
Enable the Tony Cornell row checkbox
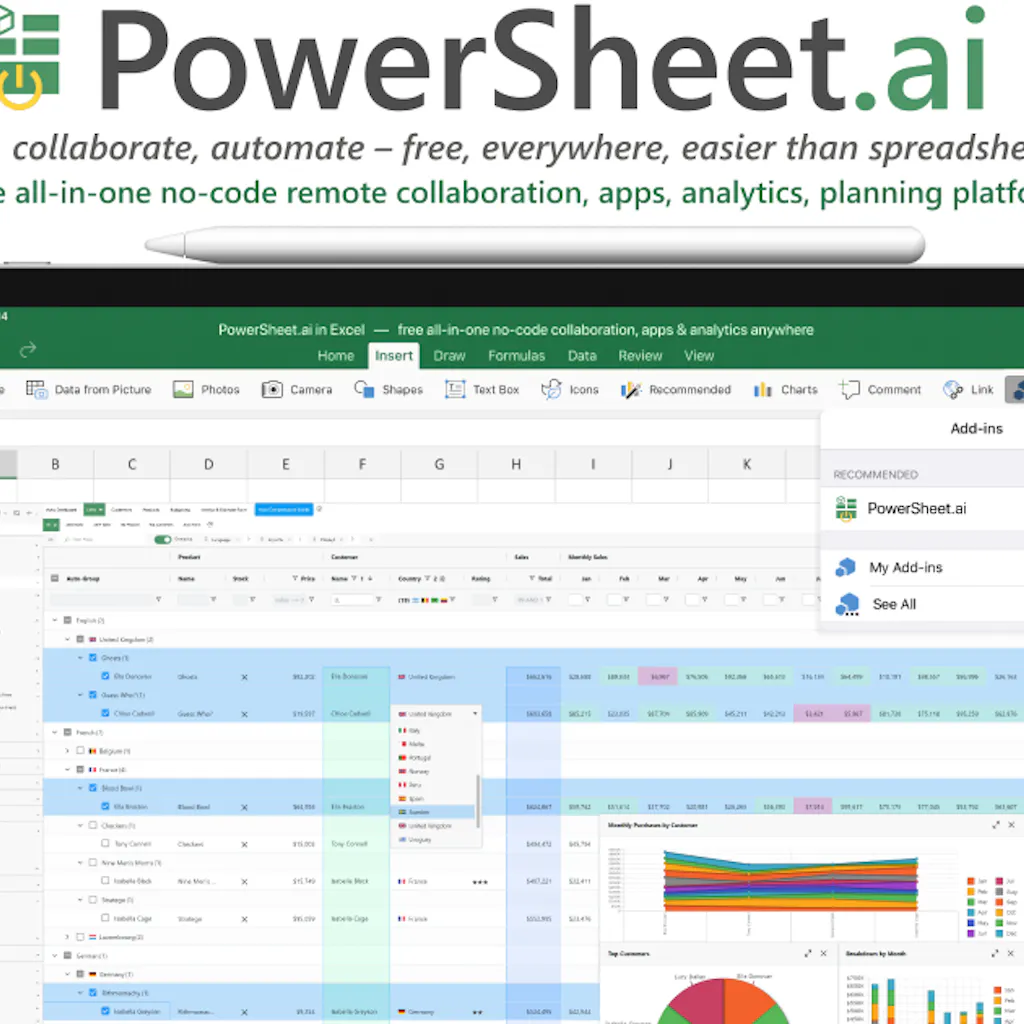pyautogui.click(x=104, y=844)
